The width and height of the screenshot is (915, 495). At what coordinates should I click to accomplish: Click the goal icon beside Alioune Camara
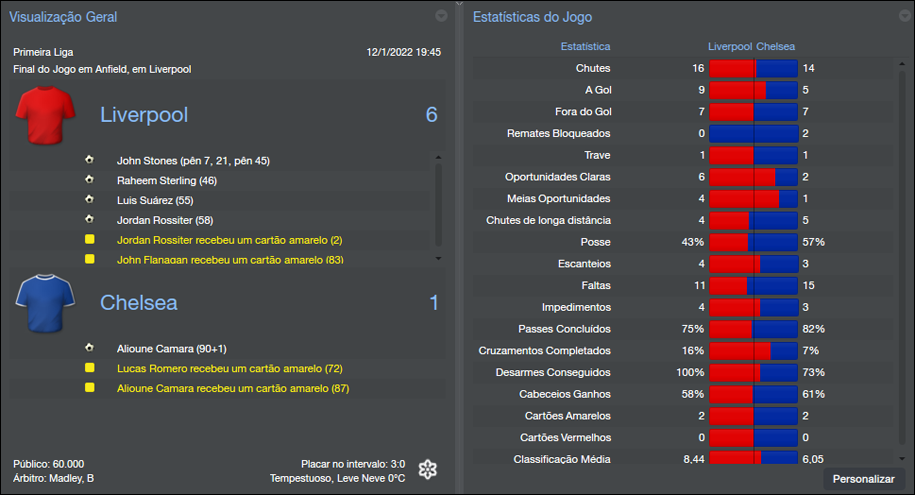[x=90, y=348]
